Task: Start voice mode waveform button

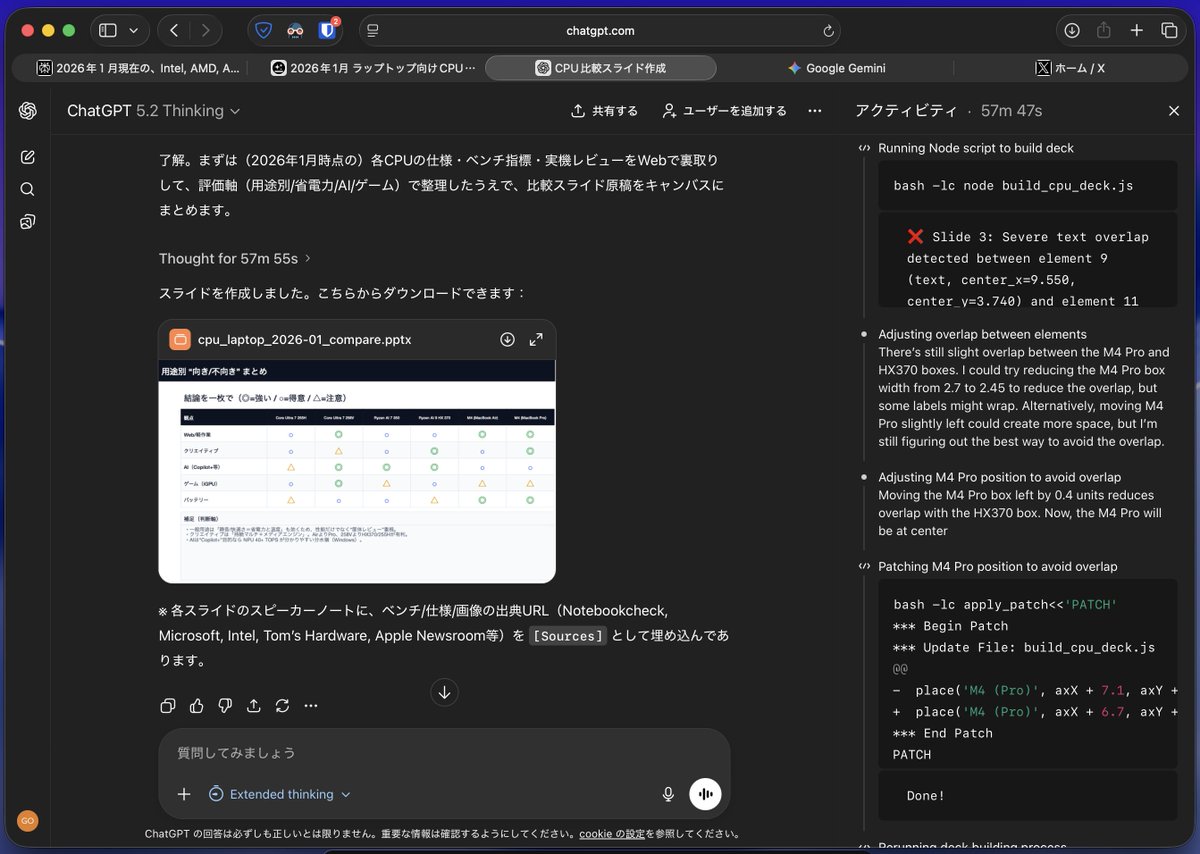Action: 705,794
